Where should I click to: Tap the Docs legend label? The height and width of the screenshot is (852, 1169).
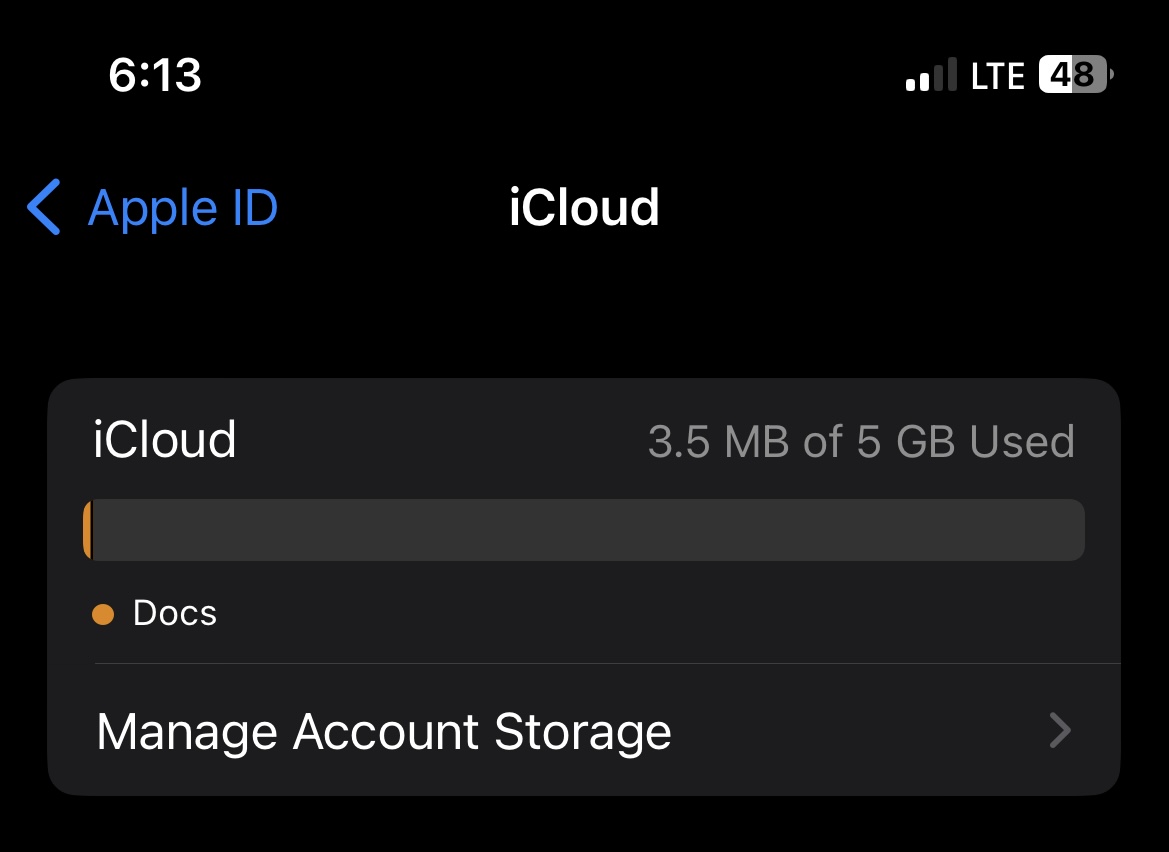[174, 613]
